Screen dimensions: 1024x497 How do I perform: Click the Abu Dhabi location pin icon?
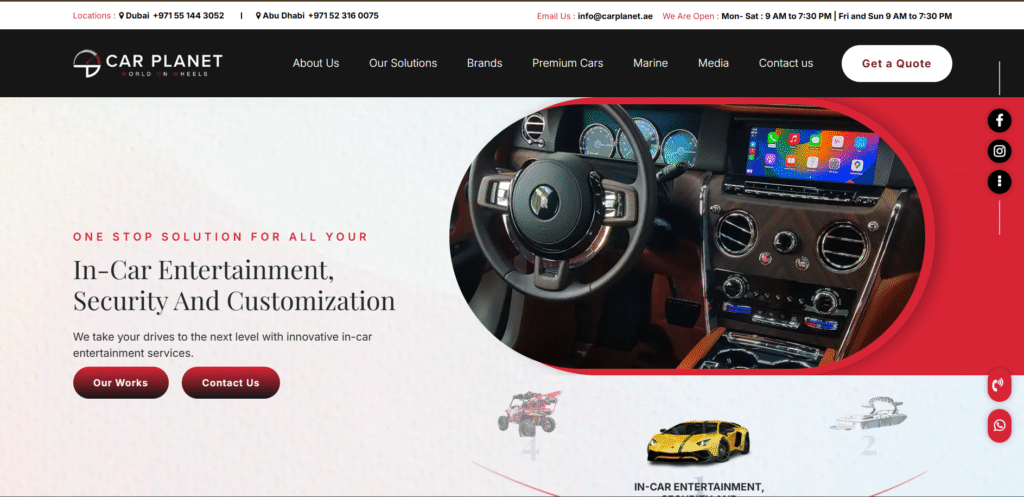259,16
